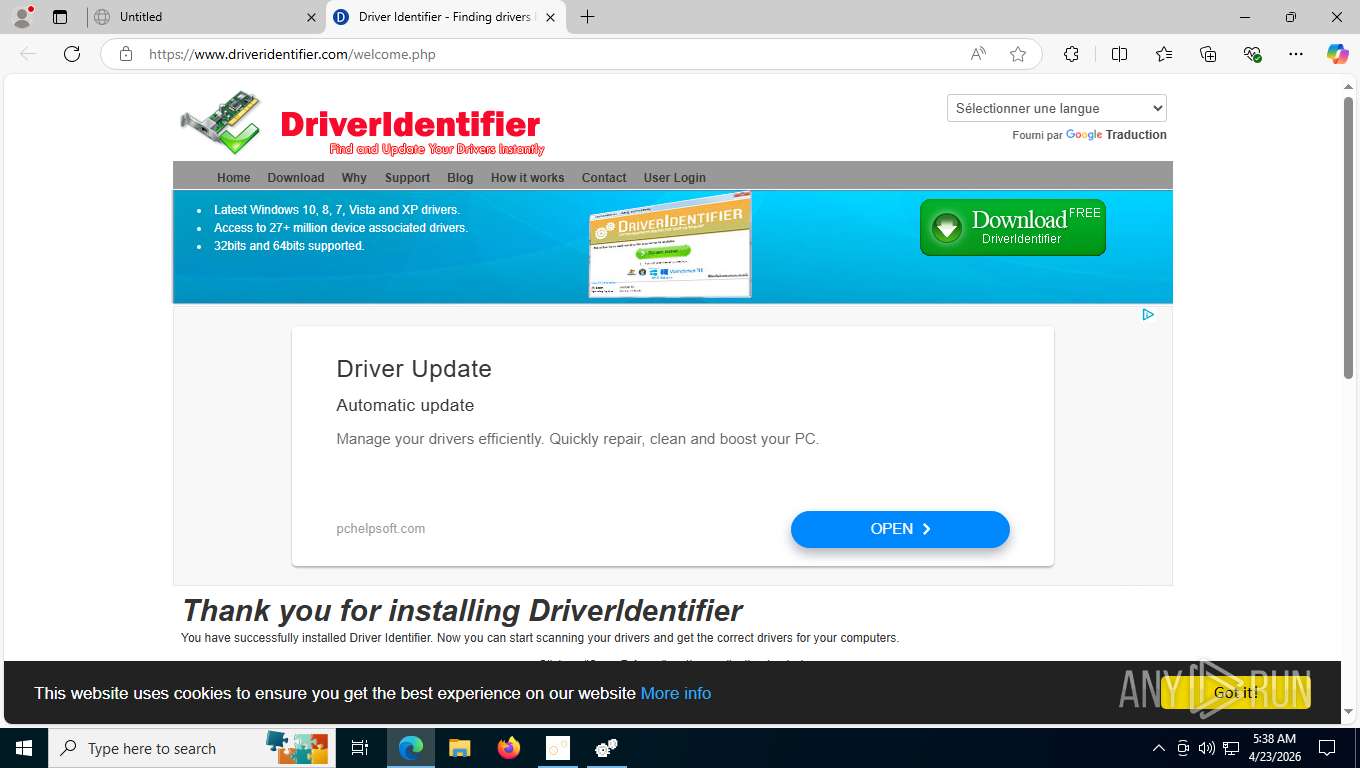The image size is (1360, 768).
Task: Click the DriverIdentifier product screenshot thumbnail
Action: 670,246
